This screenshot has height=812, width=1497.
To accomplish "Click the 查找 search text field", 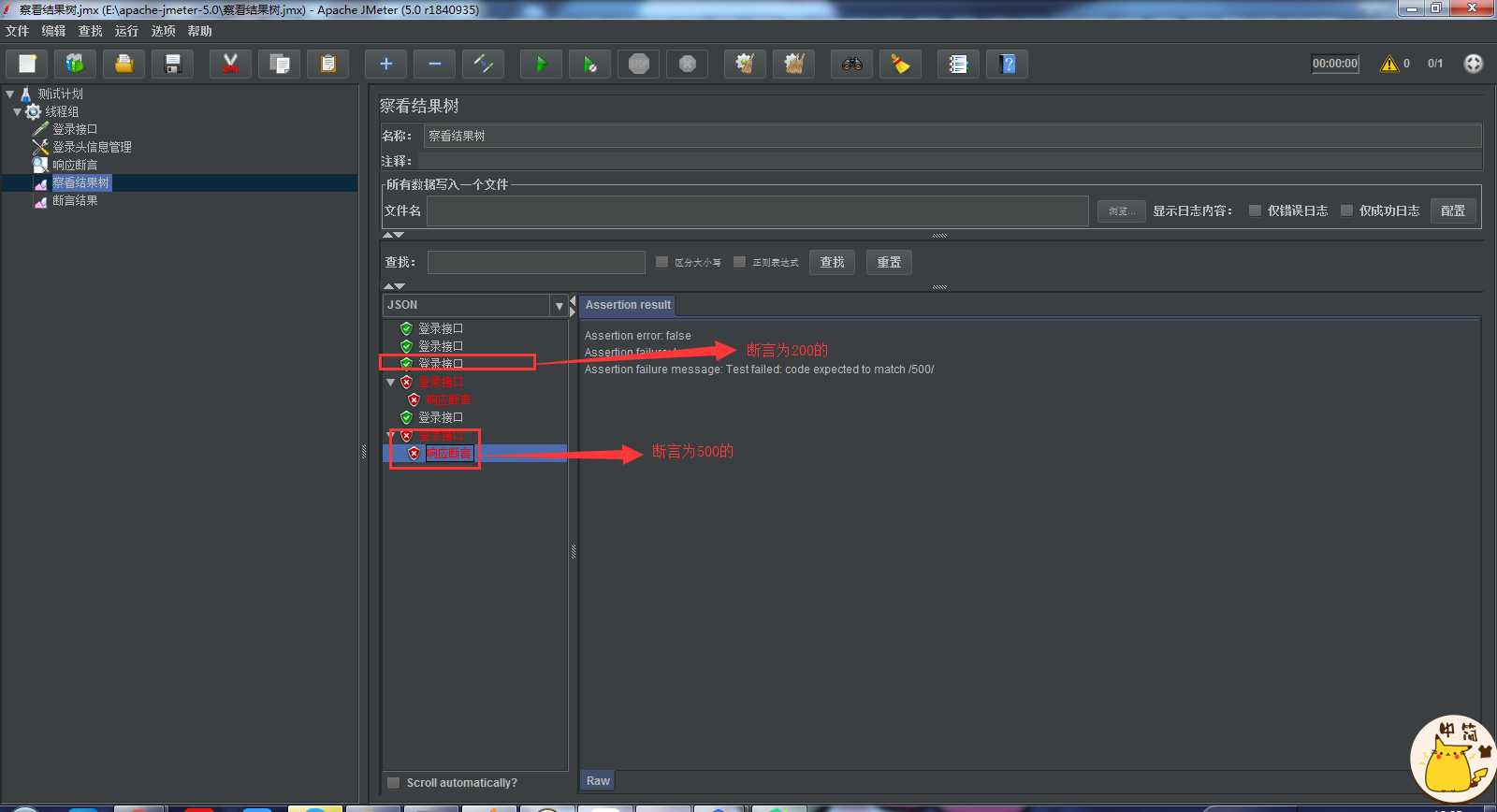I will (536, 262).
